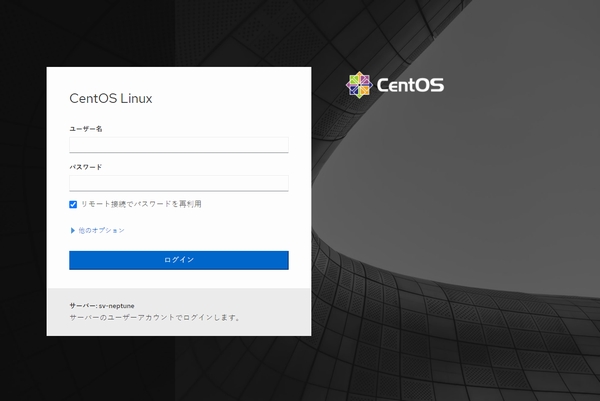Expand 他のオプション section
600x401 pixels.
(98, 230)
